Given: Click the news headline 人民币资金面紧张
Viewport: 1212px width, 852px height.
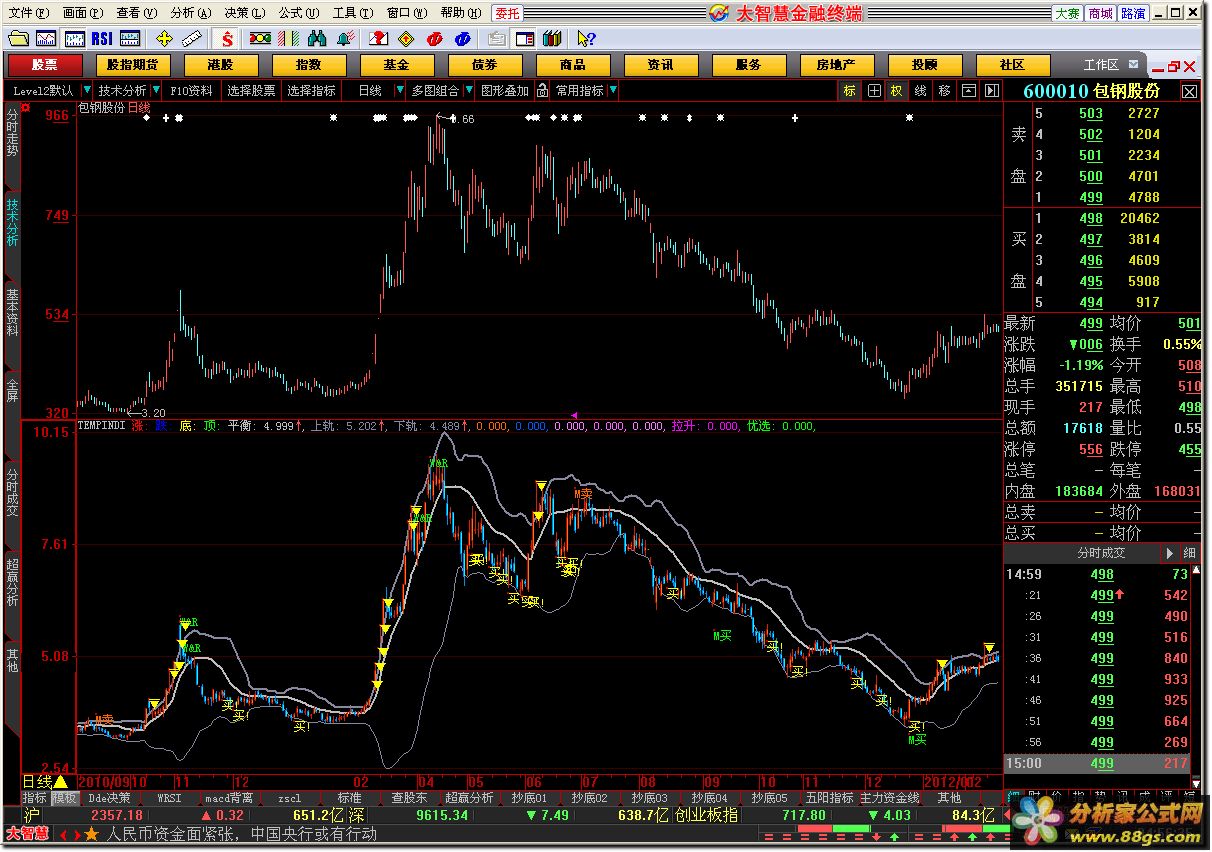Looking at the screenshot, I should tap(241, 834).
